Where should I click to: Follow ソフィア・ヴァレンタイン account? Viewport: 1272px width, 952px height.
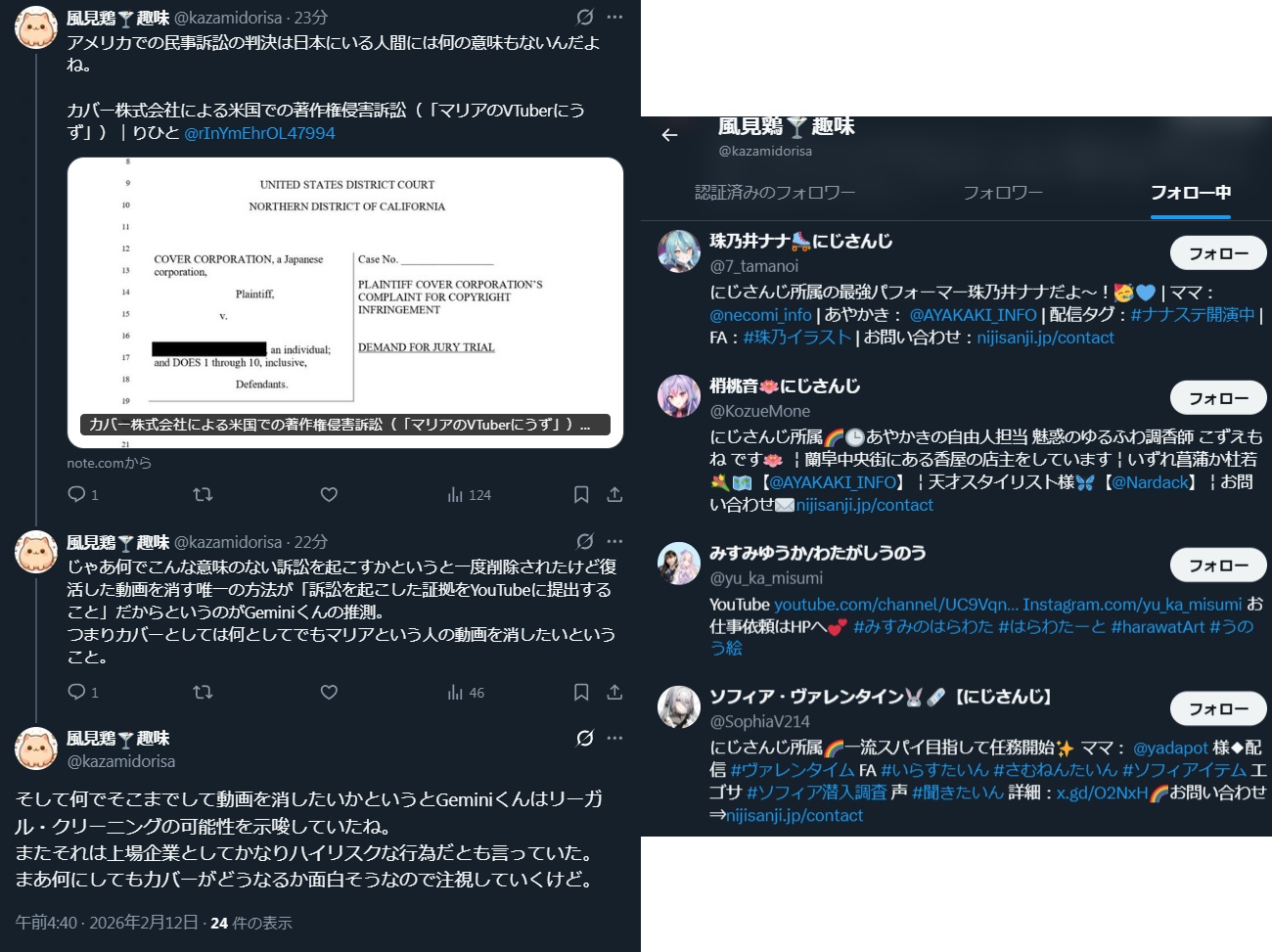(x=1218, y=708)
